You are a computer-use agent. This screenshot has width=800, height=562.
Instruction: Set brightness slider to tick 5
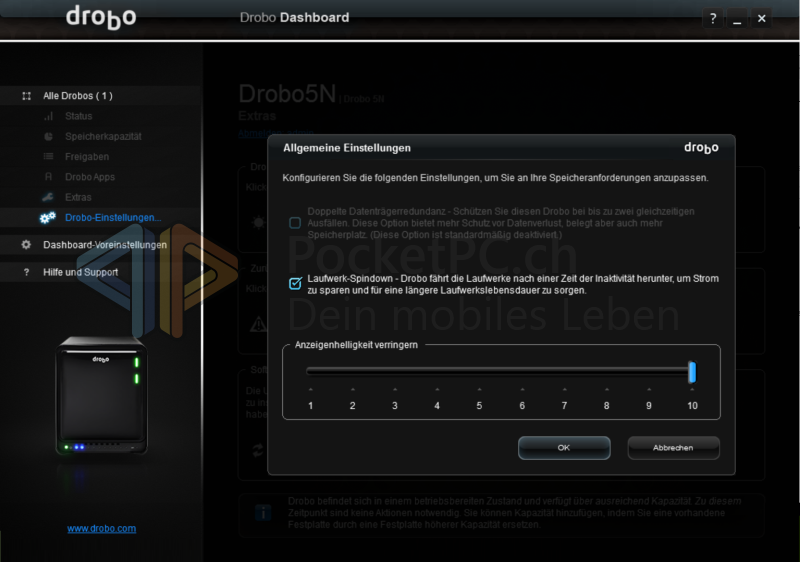[x=479, y=372]
